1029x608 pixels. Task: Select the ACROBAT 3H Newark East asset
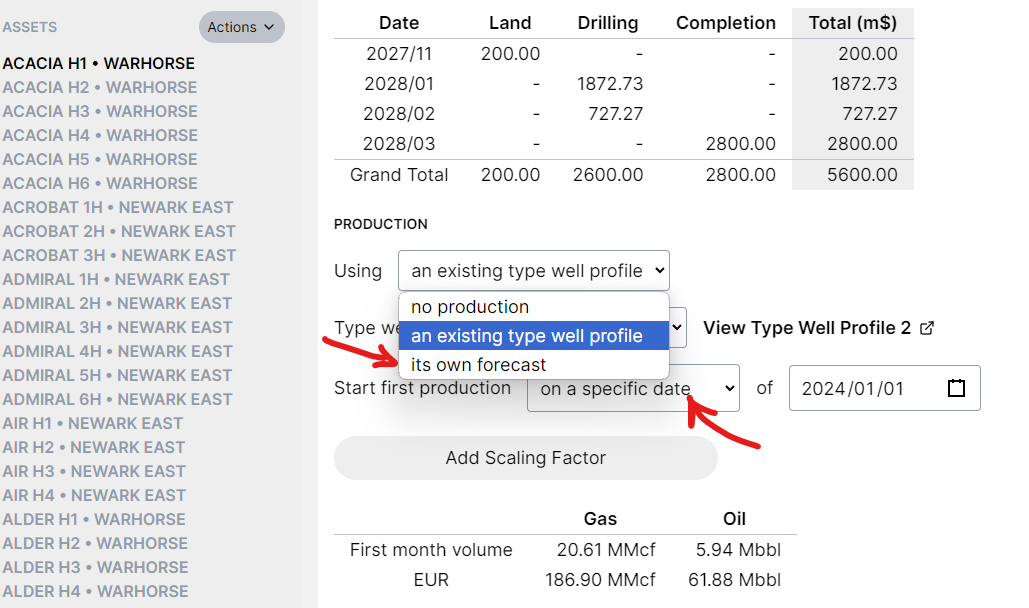(120, 255)
